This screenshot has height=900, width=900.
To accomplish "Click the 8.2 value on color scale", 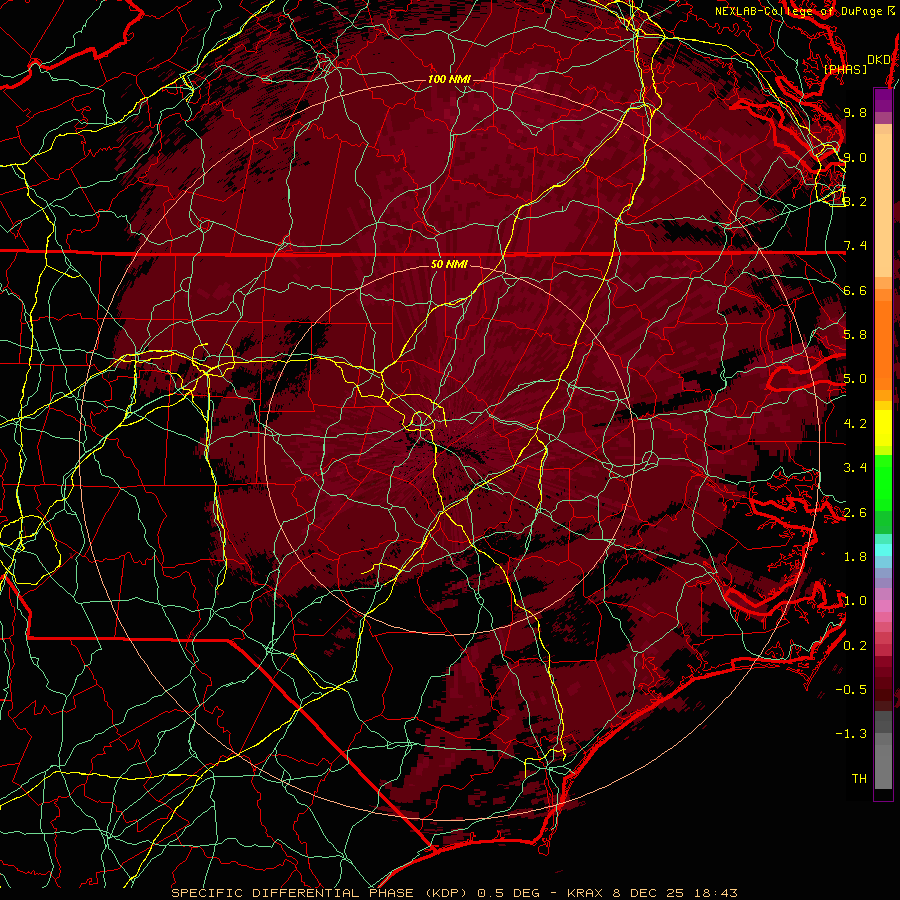I will [855, 201].
